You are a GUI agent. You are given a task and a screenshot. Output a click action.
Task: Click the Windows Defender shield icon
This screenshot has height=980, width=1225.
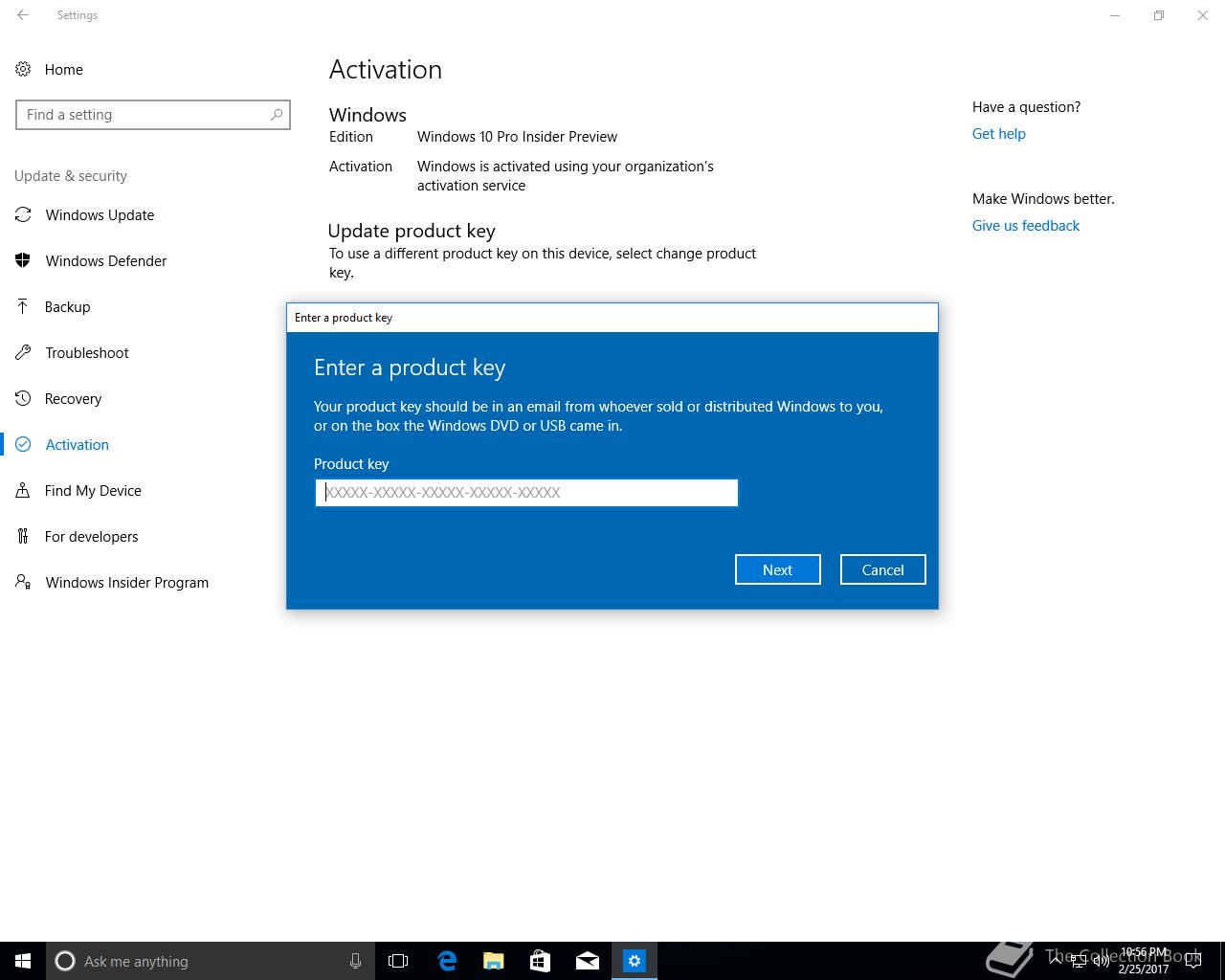[23, 260]
